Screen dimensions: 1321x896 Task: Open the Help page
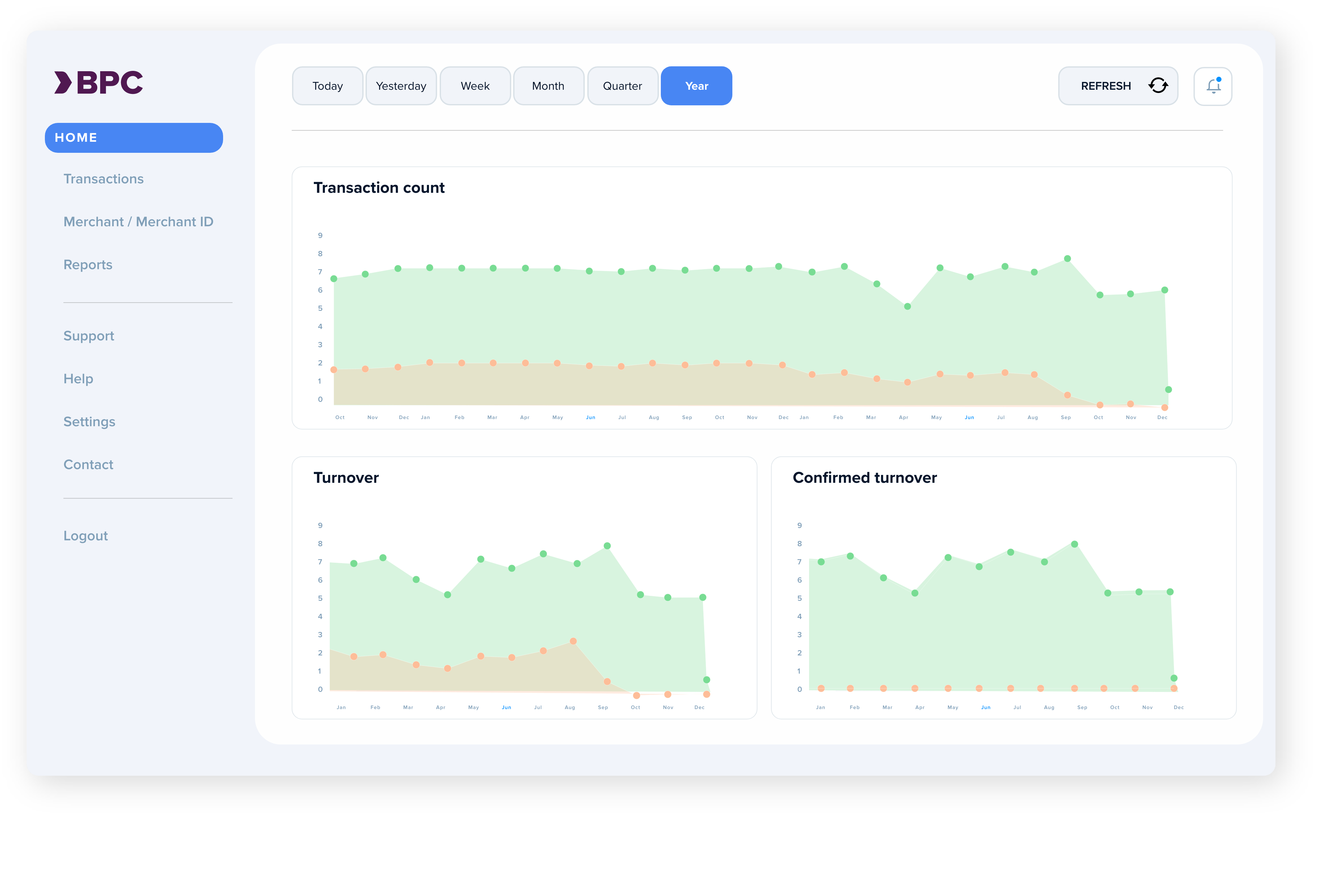pos(78,379)
